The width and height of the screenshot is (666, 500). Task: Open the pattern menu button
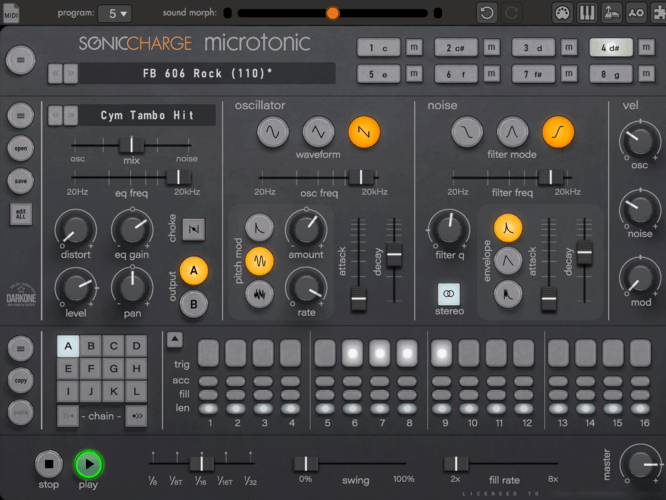click(20, 349)
